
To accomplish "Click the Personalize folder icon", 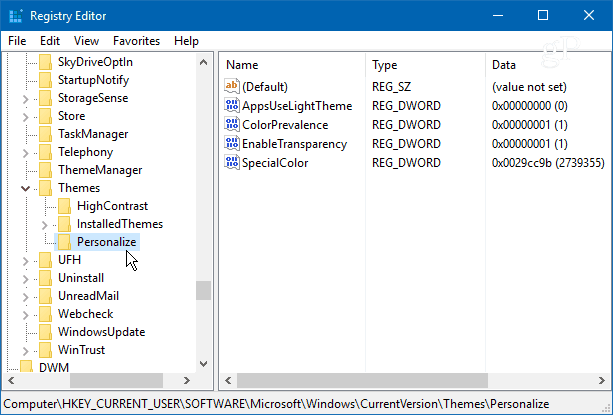I will [x=64, y=242].
